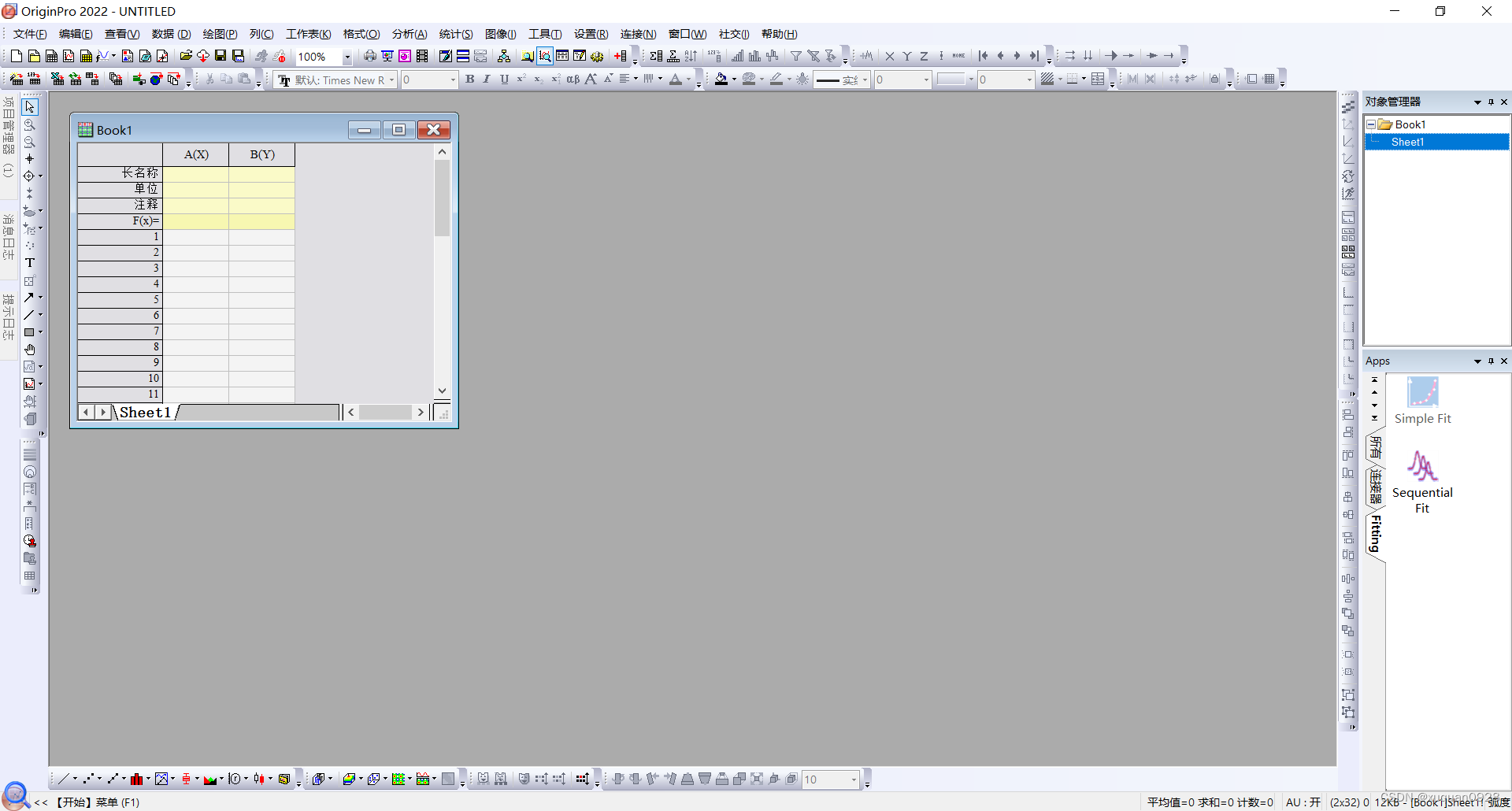Viewport: 1512px width, 811px height.
Task: Open the 绘图(P) menu
Action: coord(220,34)
